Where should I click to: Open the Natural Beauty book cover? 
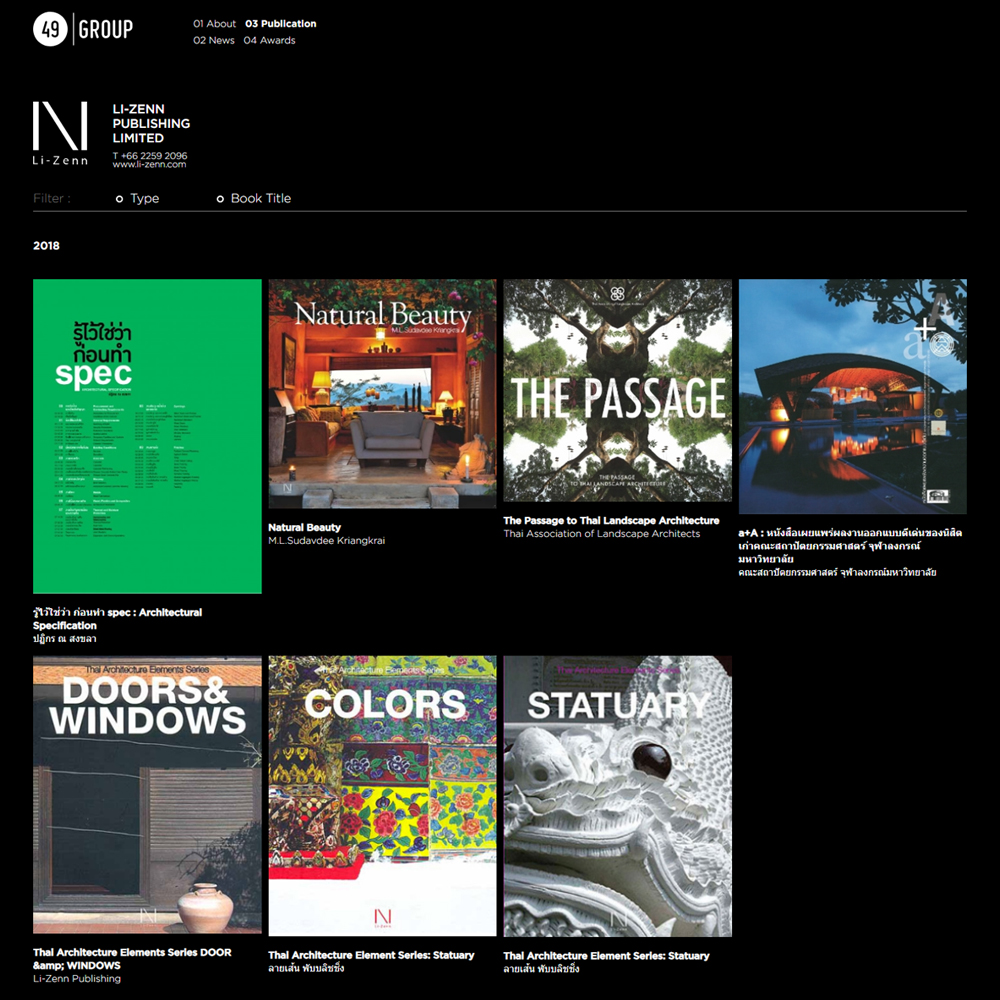[382, 394]
